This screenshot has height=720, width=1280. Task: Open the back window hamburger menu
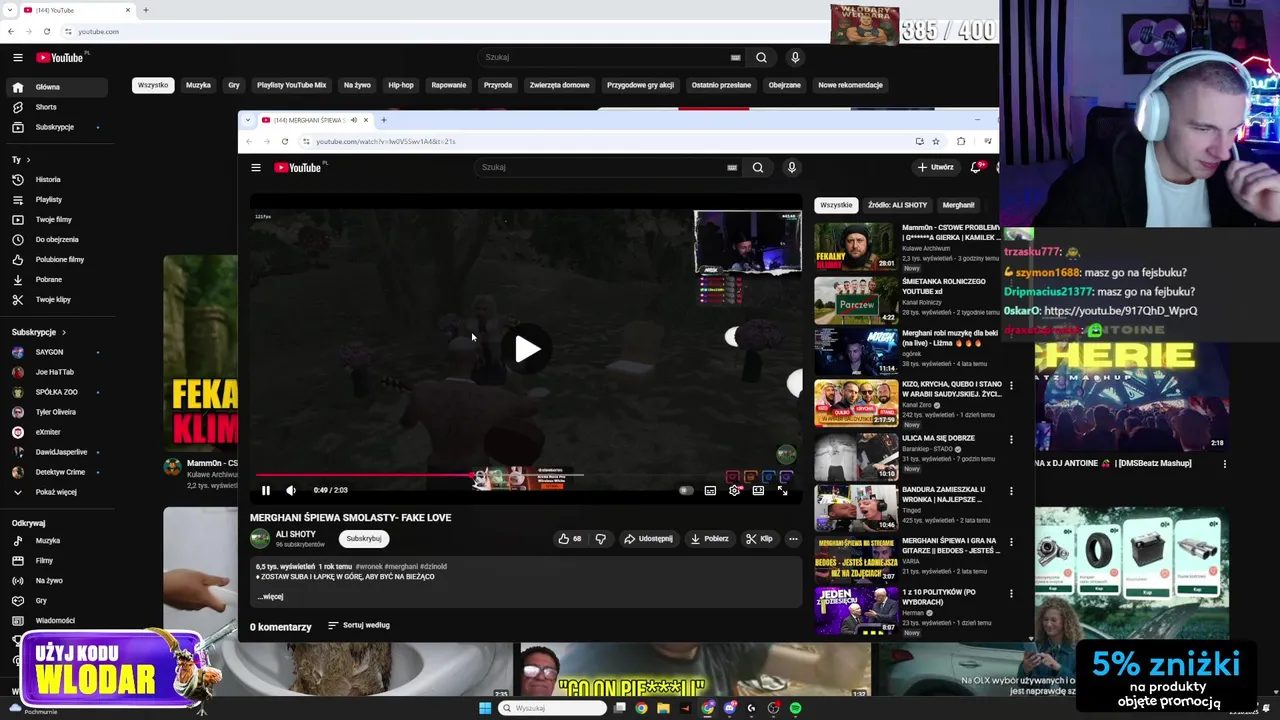point(17,57)
